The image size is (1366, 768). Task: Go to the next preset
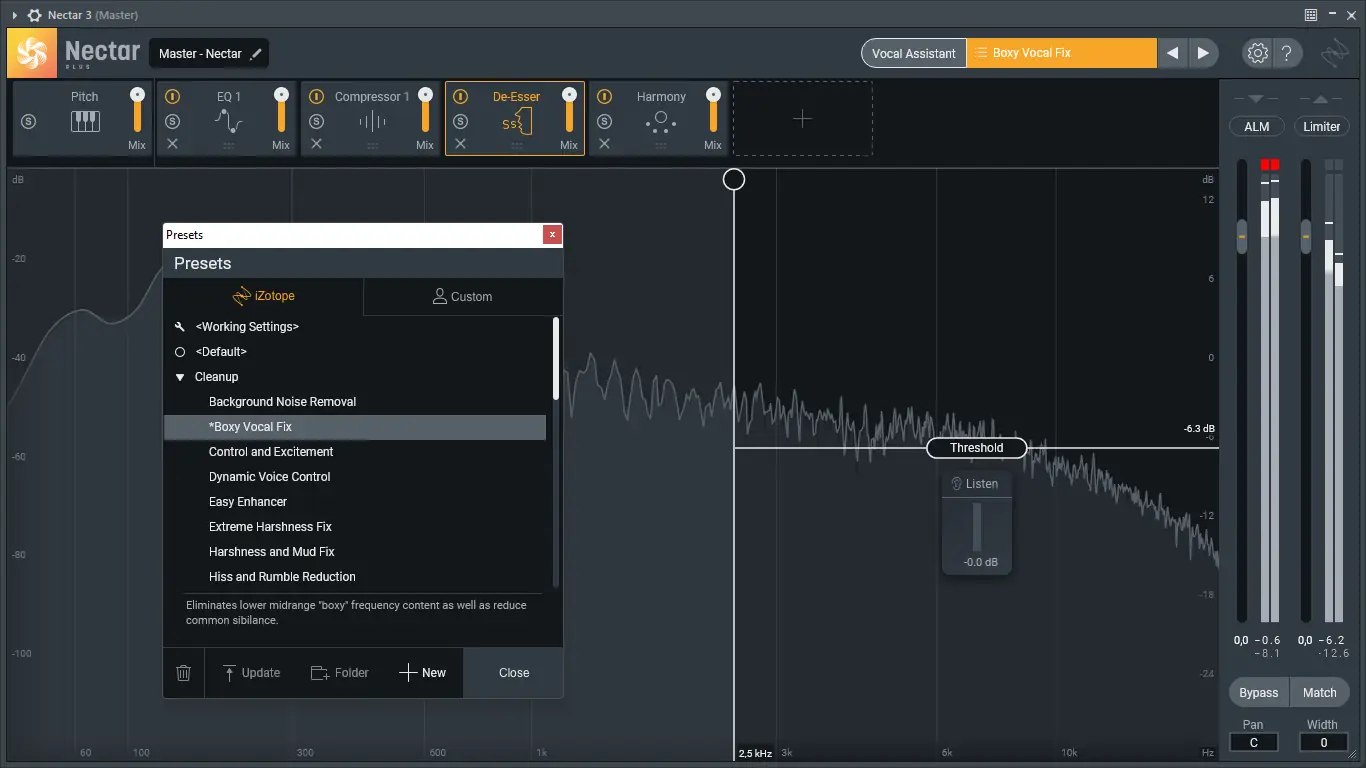click(x=1203, y=53)
